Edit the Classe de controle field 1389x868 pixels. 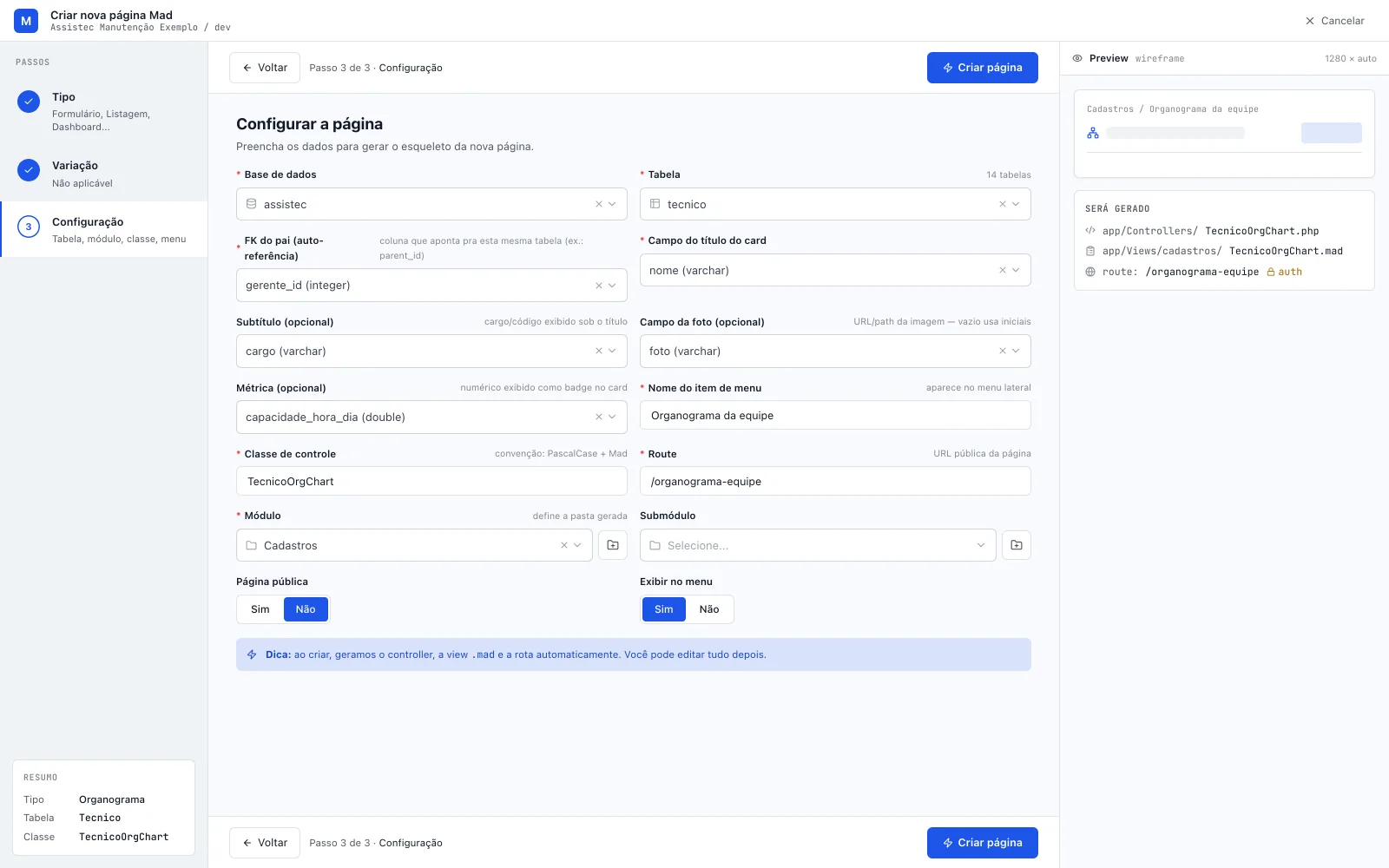[x=431, y=481]
